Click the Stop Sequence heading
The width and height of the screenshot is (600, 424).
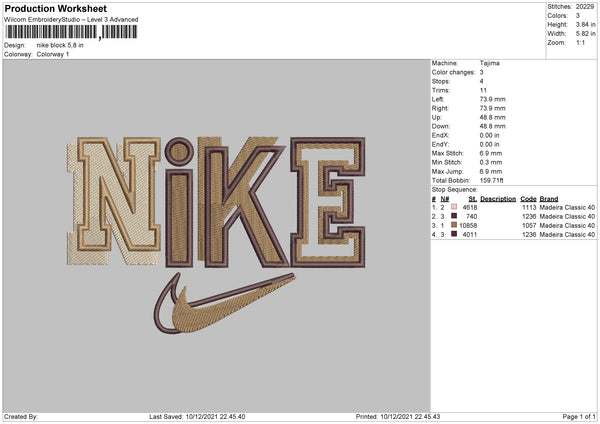pos(455,188)
